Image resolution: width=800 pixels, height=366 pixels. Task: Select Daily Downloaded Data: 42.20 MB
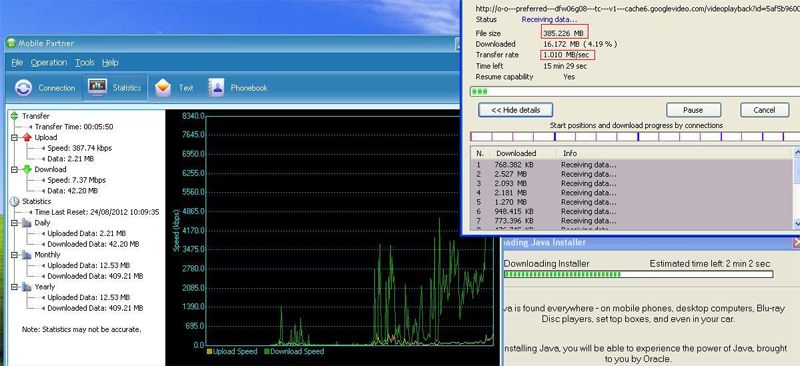(93, 244)
